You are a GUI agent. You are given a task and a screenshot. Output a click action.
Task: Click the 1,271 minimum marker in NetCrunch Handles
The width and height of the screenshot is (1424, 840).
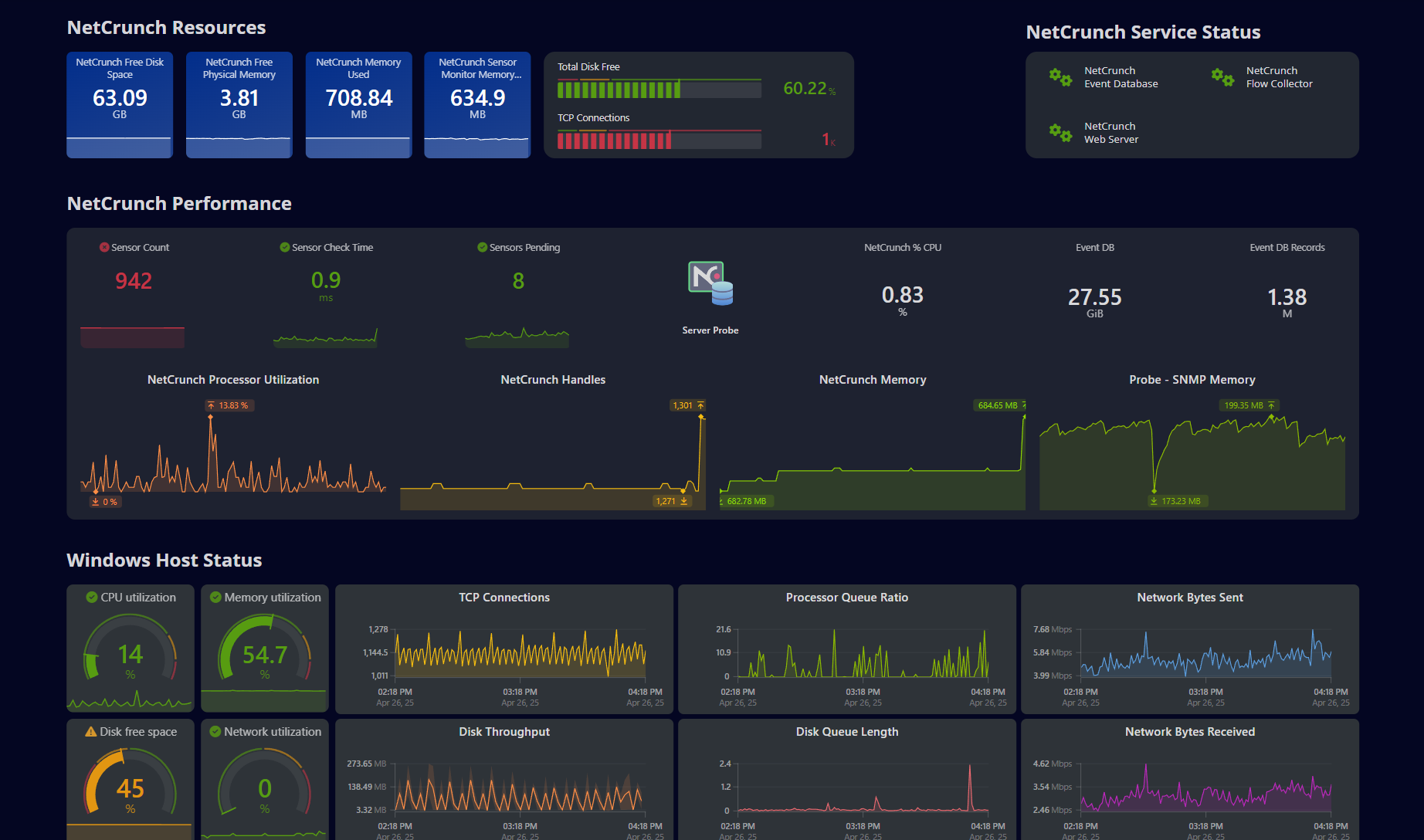[672, 501]
